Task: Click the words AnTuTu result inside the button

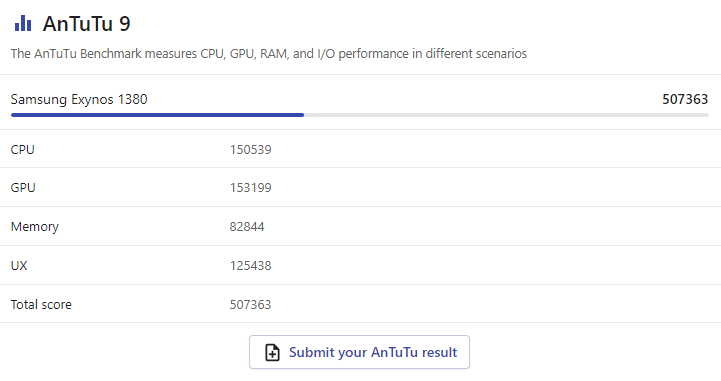Action: 414,353
